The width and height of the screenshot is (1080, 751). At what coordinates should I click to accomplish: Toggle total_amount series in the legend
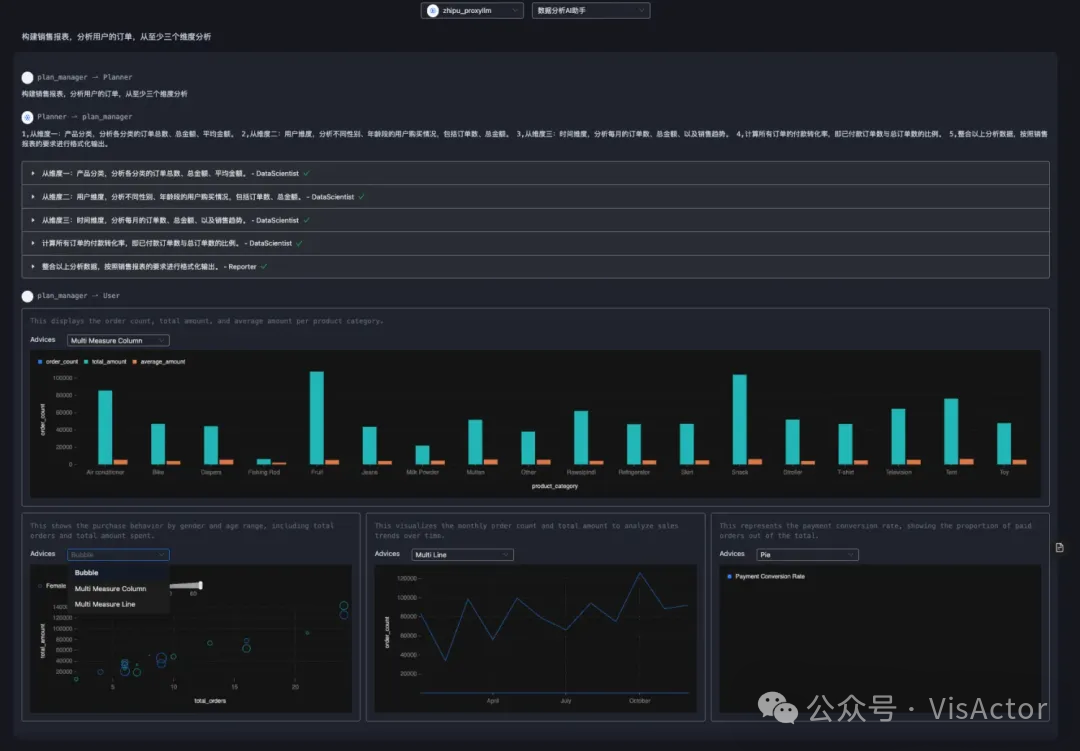click(107, 361)
